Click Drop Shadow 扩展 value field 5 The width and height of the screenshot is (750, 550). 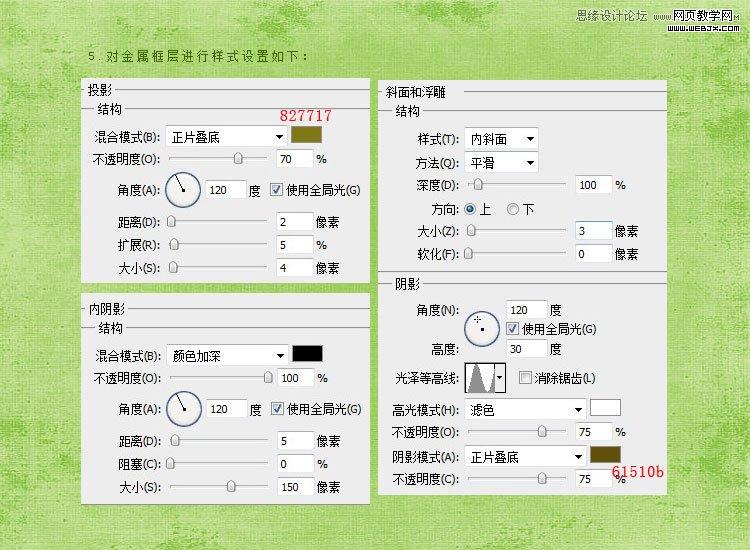[x=294, y=245]
